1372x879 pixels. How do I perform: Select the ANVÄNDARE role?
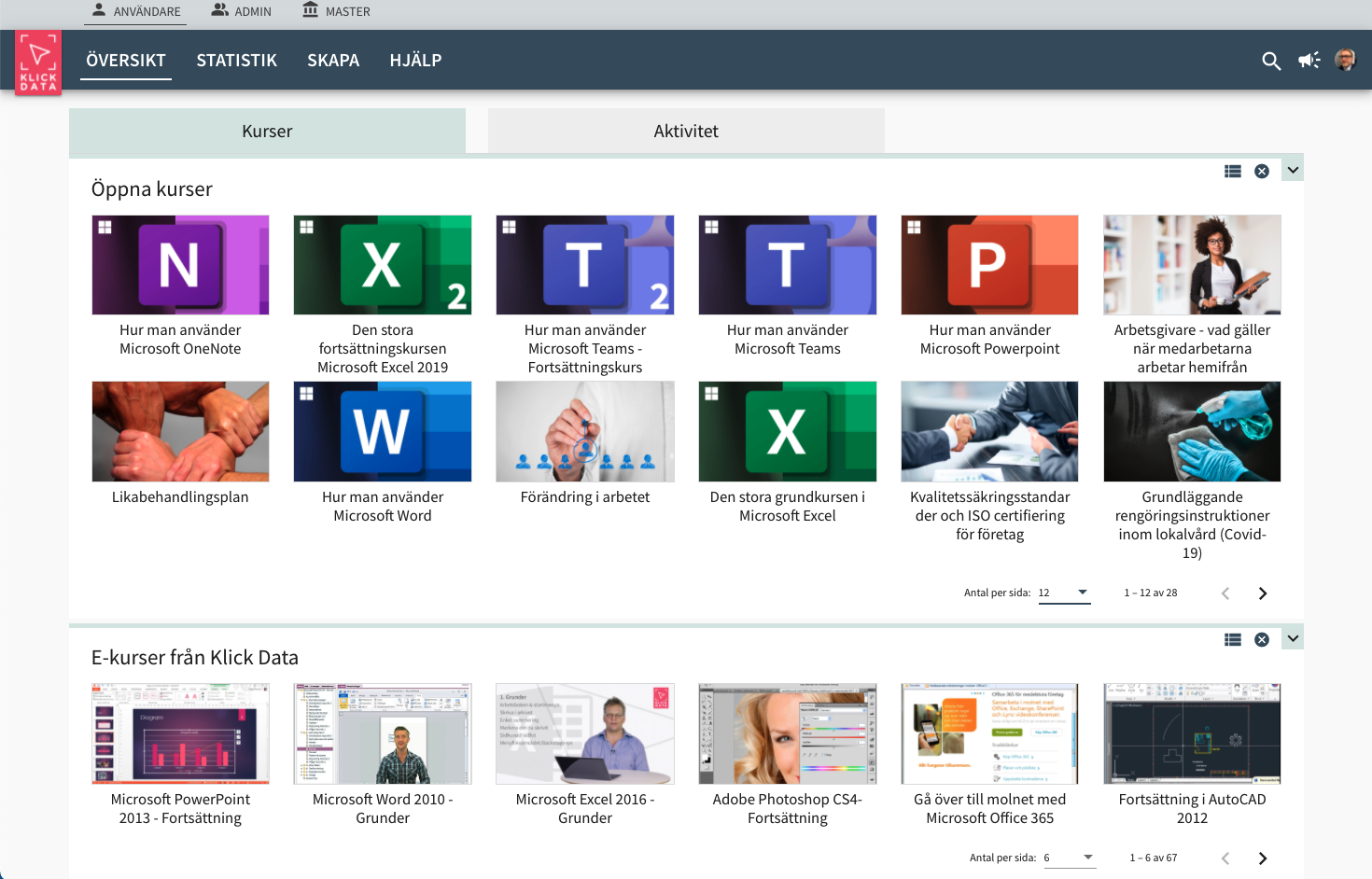(134, 11)
